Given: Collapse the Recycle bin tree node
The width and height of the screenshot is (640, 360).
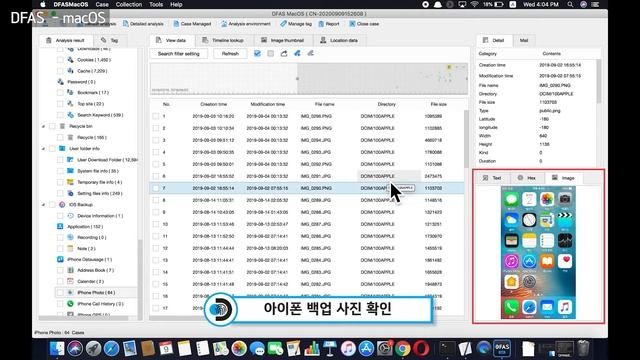Looking at the screenshot, I should pyautogui.click(x=44, y=127).
